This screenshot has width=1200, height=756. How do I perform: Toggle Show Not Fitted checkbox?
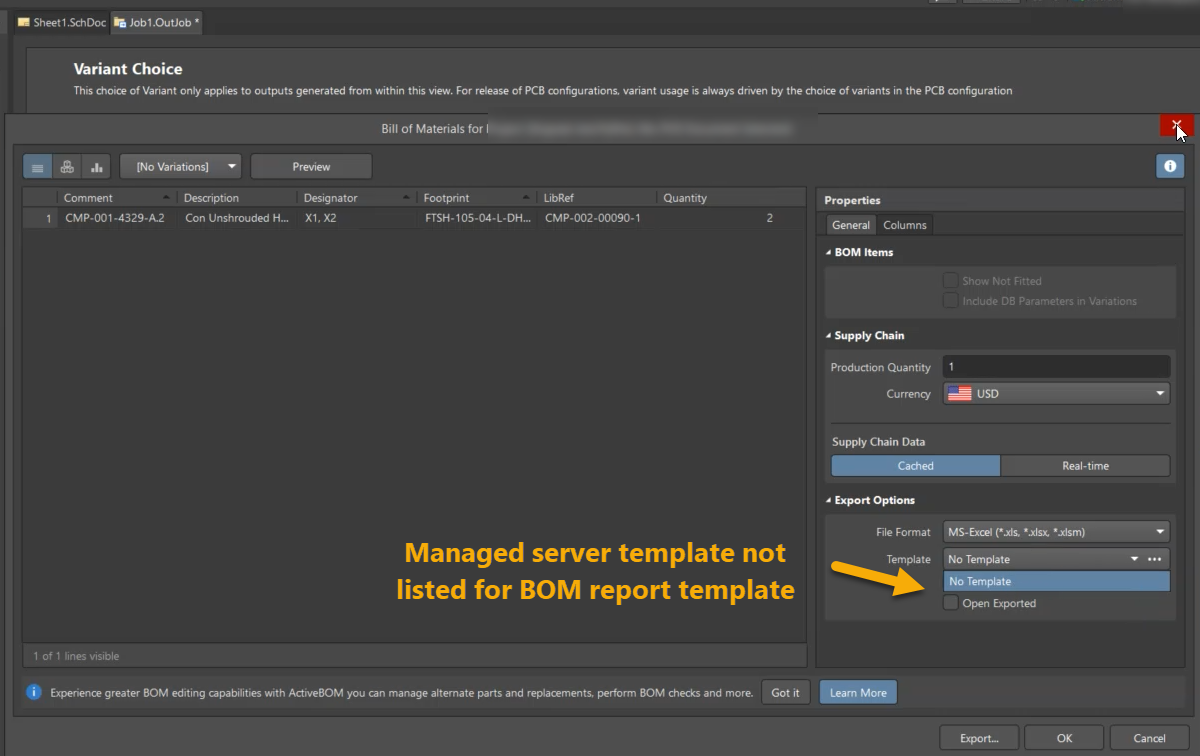(x=950, y=281)
